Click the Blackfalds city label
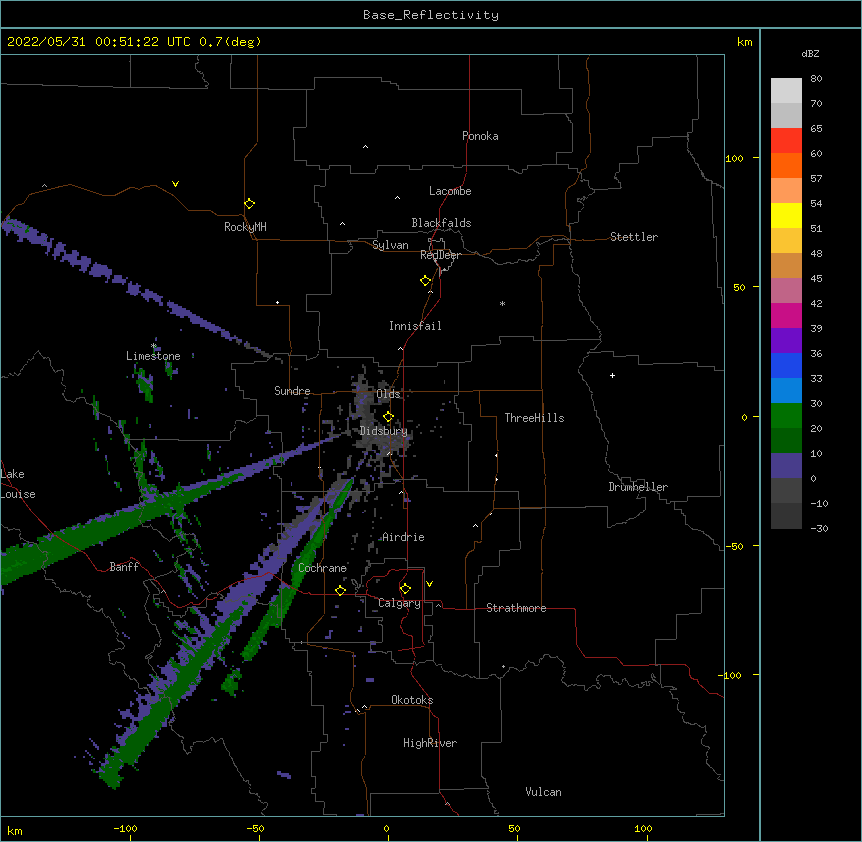The width and height of the screenshot is (862, 842). pos(441,223)
